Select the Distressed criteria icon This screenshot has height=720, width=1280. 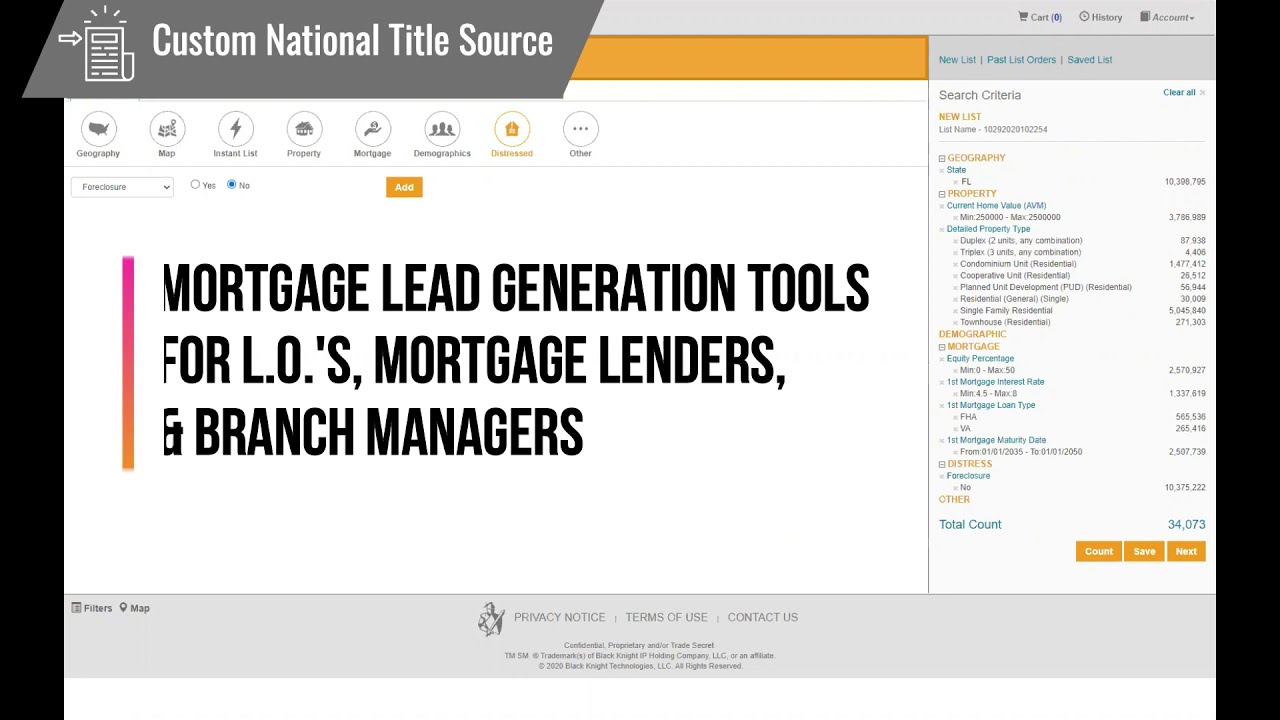(512, 129)
